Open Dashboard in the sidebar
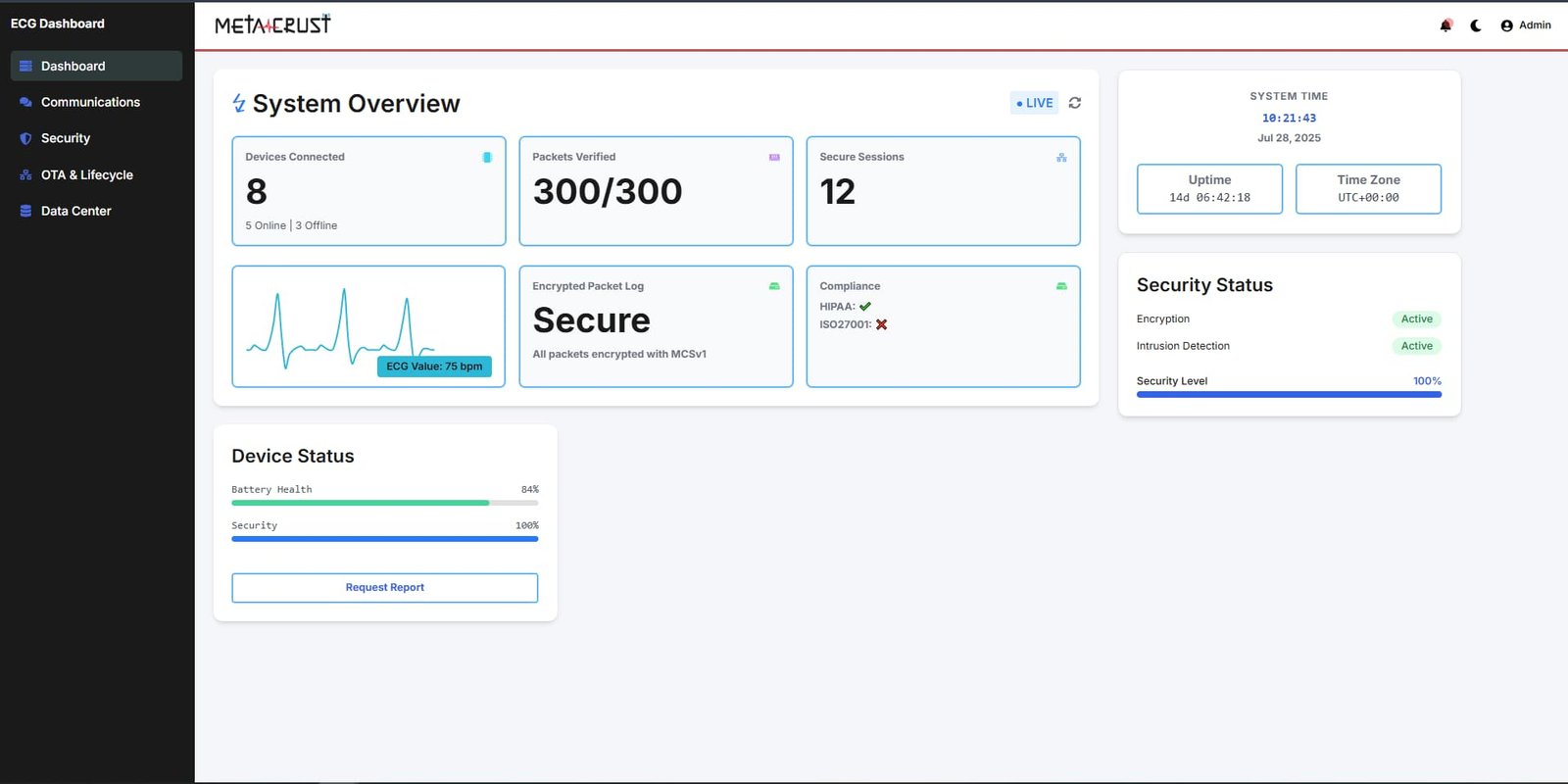1568x784 pixels. pos(96,66)
